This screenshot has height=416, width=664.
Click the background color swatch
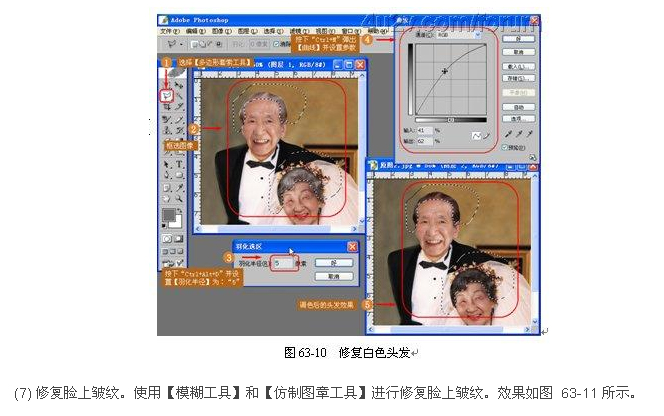tap(179, 224)
